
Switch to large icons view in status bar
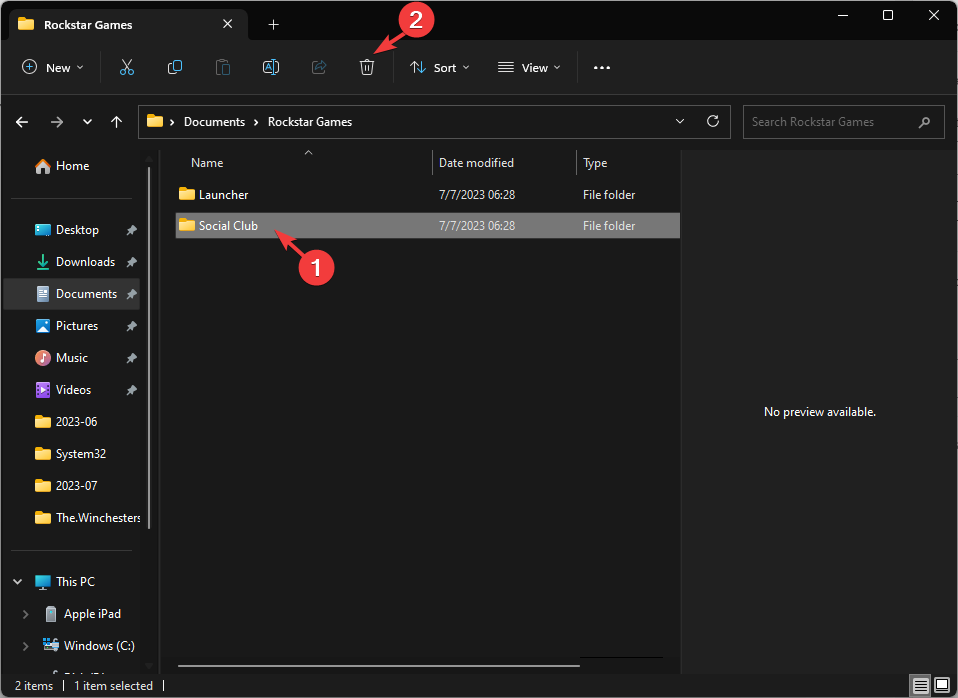pyautogui.click(x=942, y=685)
